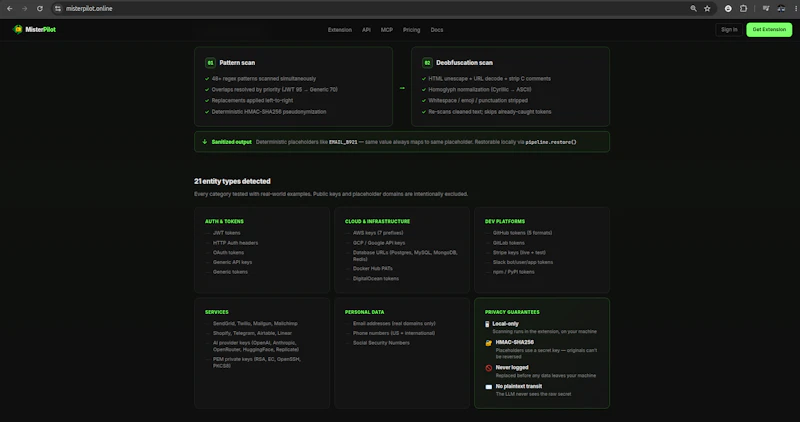Click the SERVICES card title

[217, 312]
